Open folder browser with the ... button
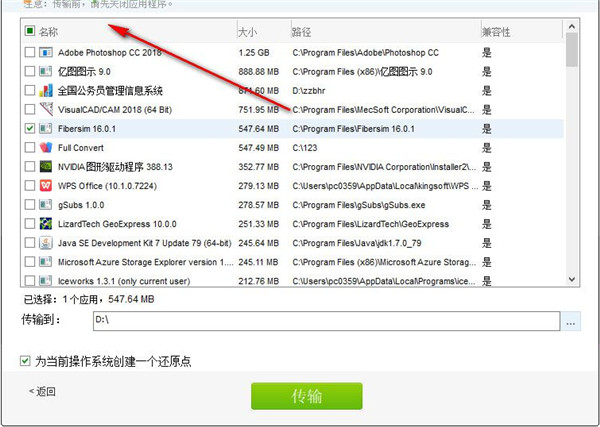 click(571, 321)
